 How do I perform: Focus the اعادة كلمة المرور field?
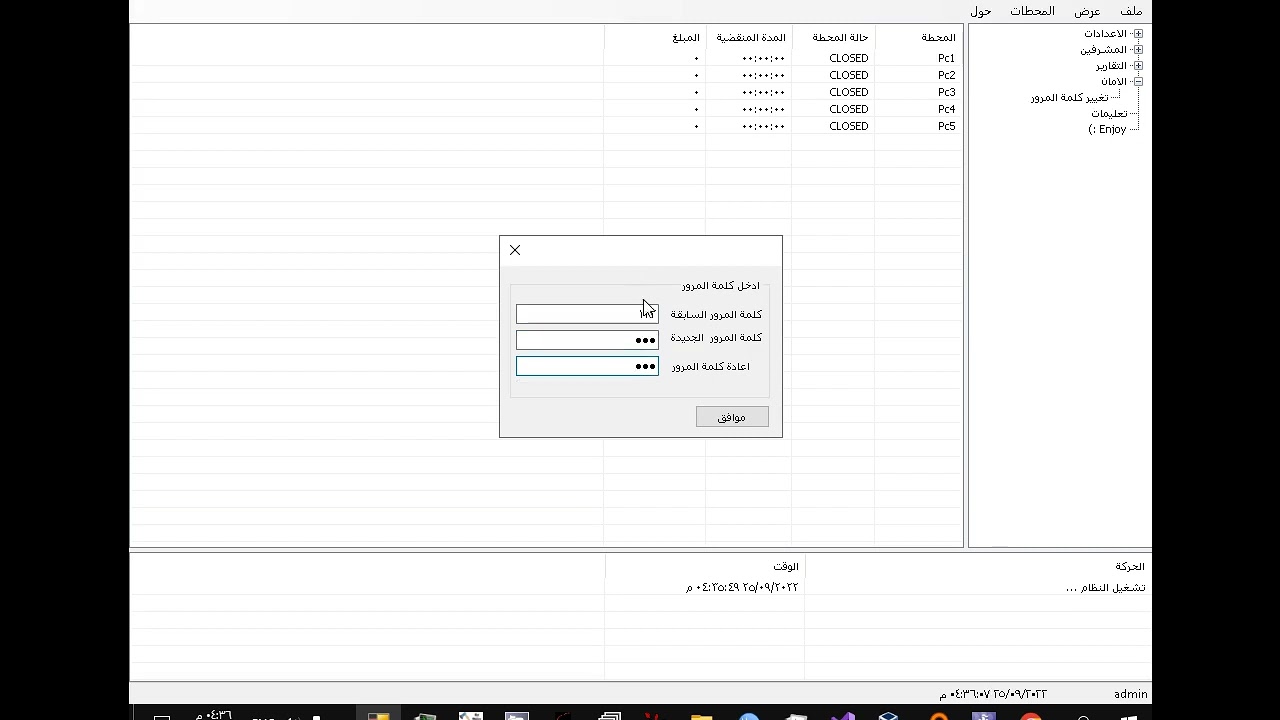click(x=587, y=366)
